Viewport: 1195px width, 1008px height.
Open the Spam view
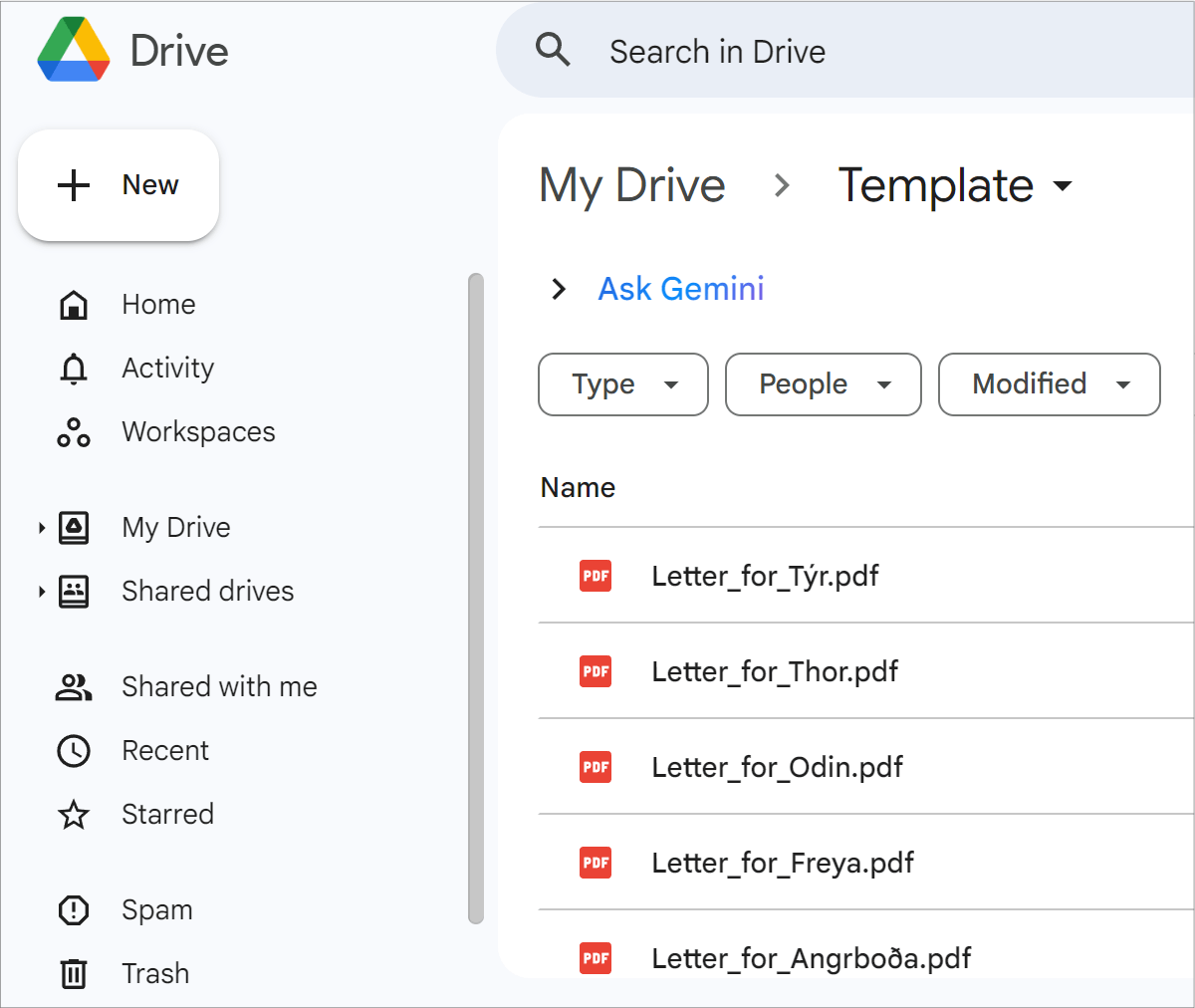tap(157, 910)
